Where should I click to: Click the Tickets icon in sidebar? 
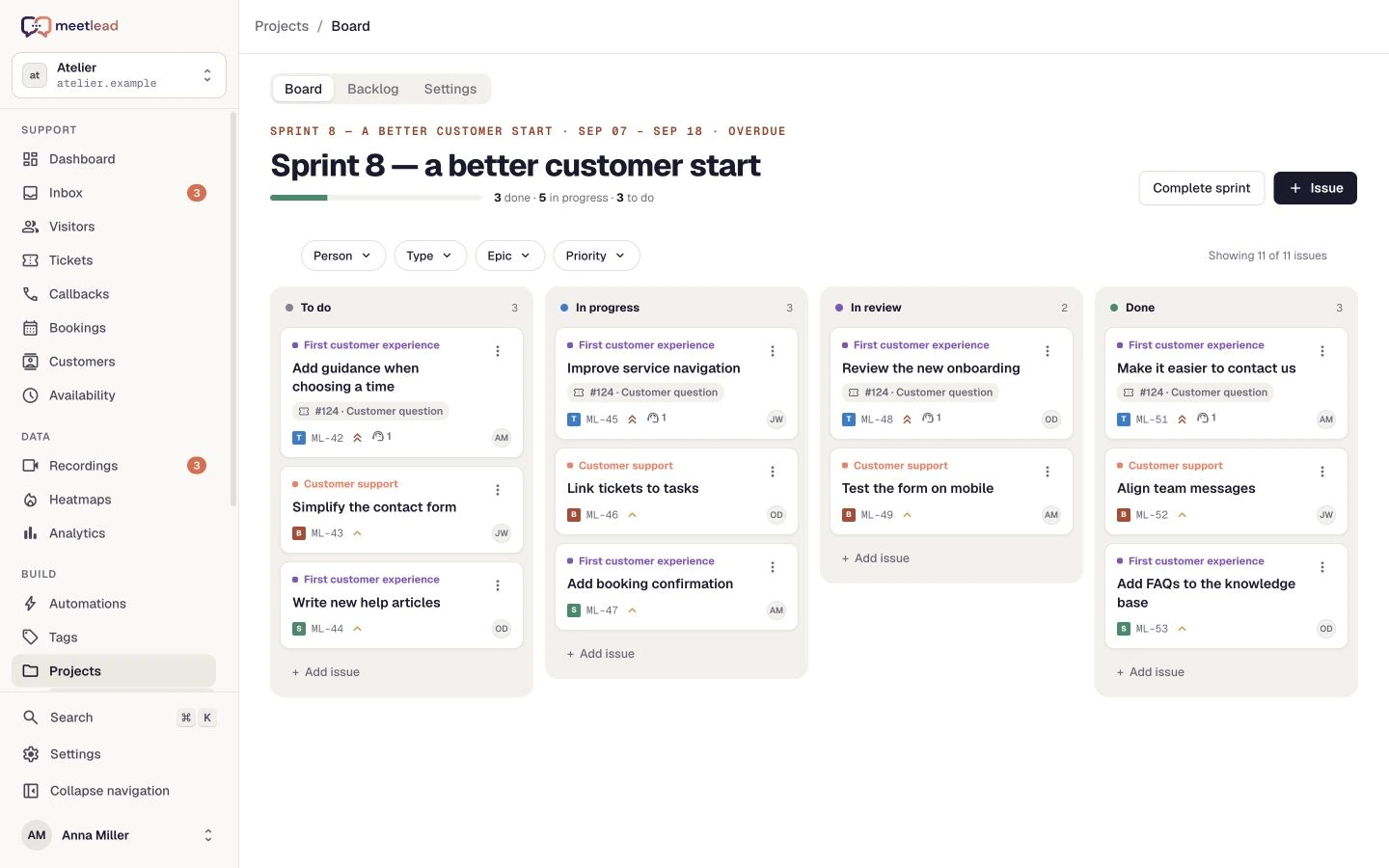31,260
